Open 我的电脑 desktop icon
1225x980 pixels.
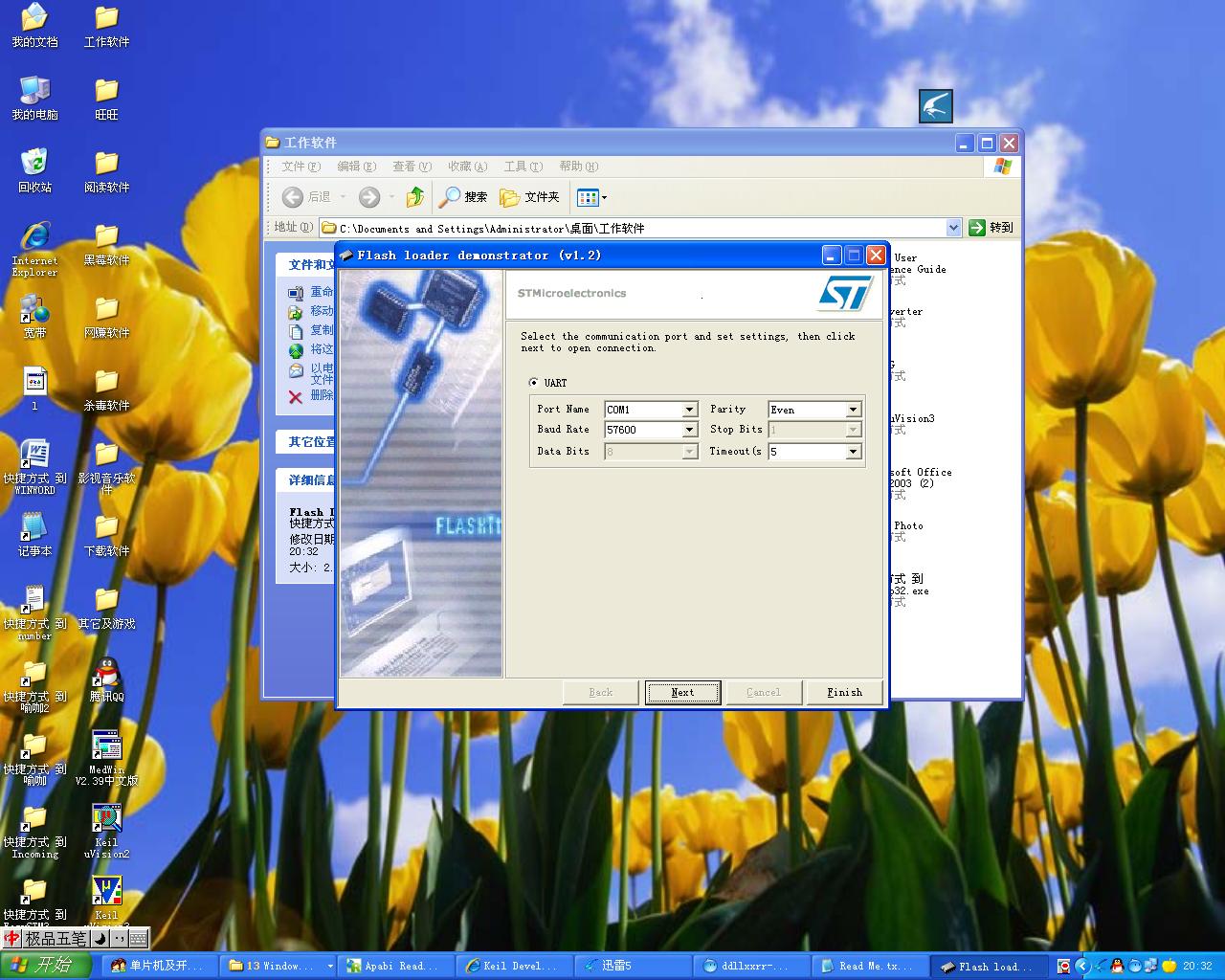34,99
